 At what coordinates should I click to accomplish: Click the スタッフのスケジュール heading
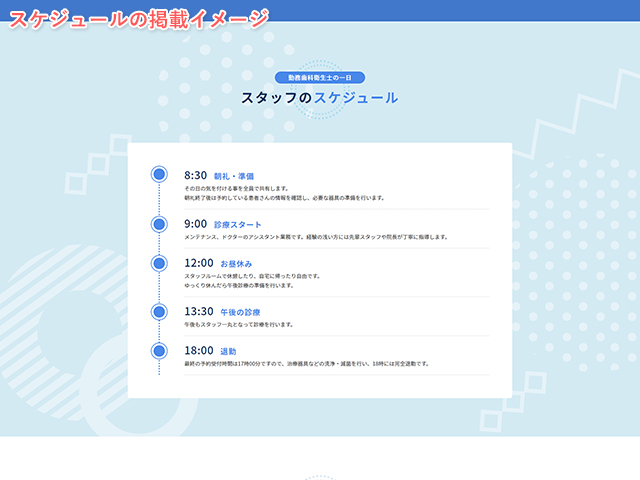click(x=320, y=98)
